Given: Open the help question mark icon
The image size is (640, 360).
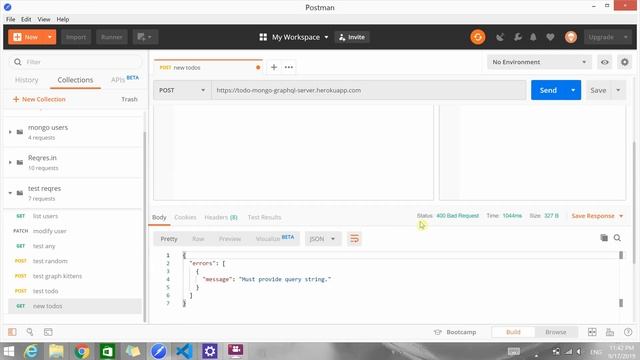Looking at the screenshot, I should (x=628, y=332).
